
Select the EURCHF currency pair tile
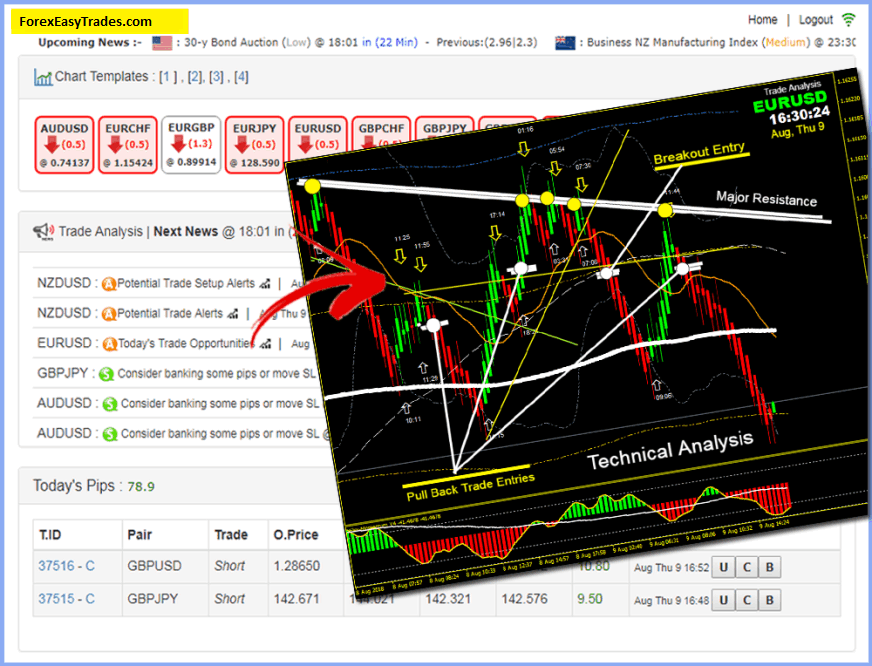[129, 145]
